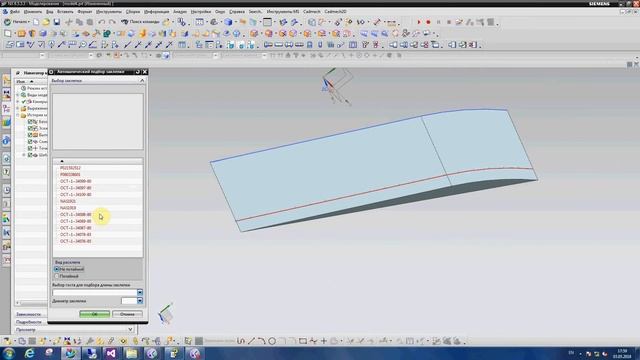
Task: Click the Отмена cancel button
Action: click(127, 314)
